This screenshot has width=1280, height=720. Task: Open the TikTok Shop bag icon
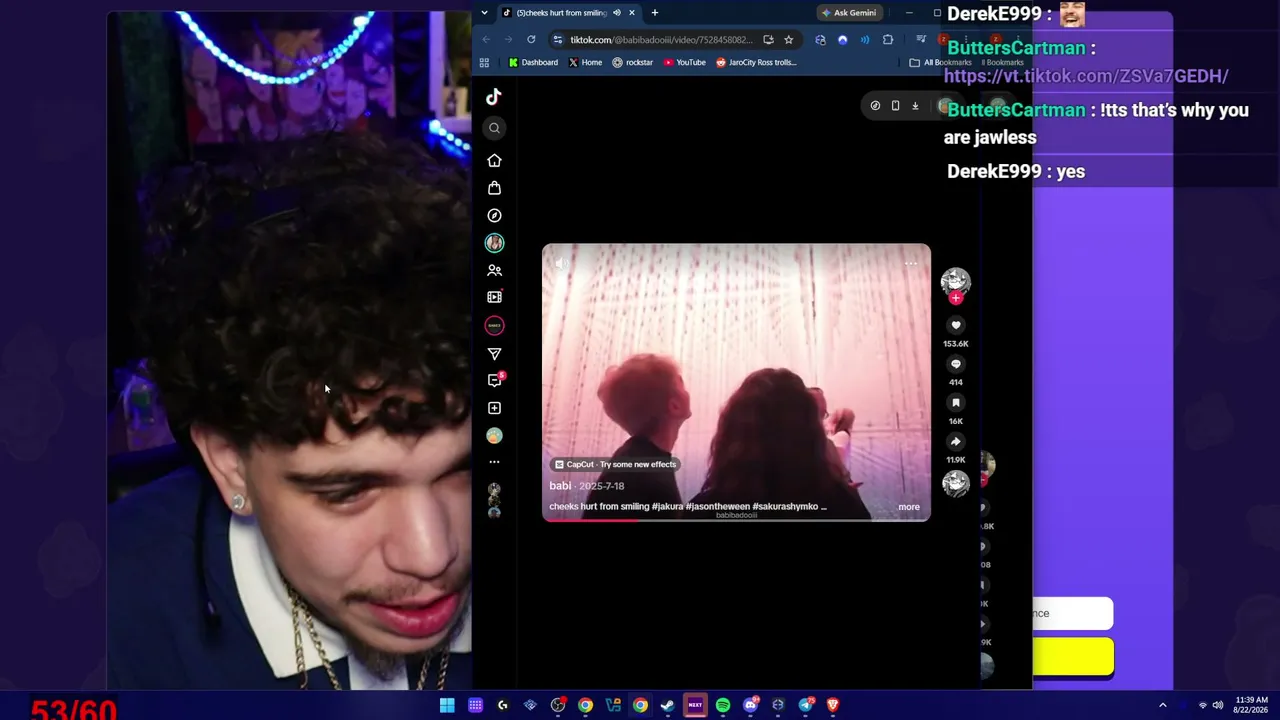coord(494,188)
